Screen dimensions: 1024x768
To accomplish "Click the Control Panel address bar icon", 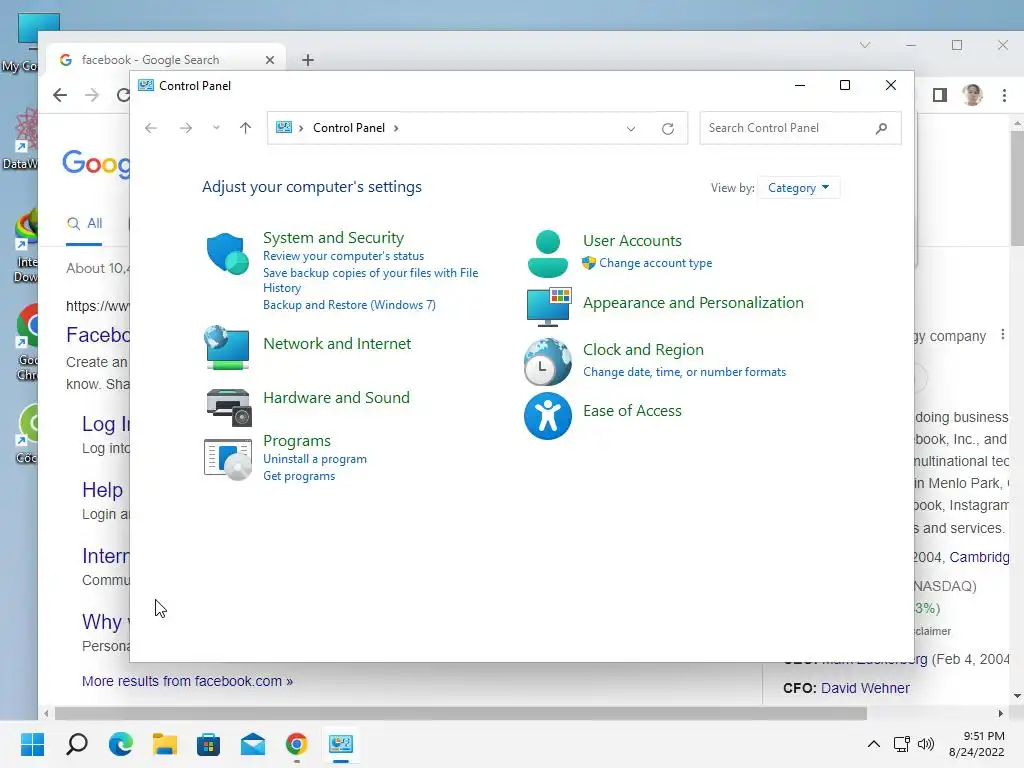I will click(x=284, y=127).
